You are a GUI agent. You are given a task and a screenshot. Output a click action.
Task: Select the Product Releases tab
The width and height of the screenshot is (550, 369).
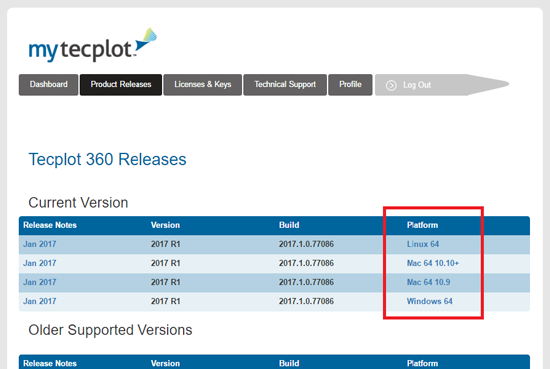[121, 85]
